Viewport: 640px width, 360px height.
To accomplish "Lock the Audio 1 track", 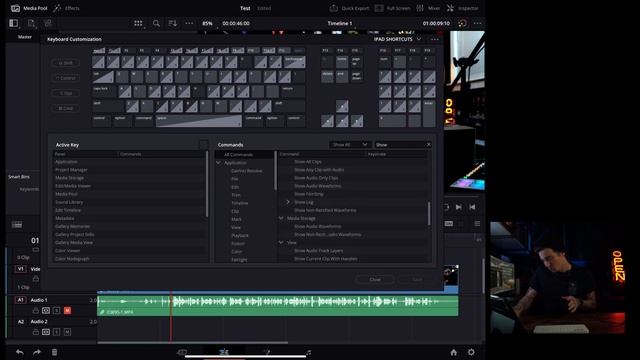I will click(36, 311).
